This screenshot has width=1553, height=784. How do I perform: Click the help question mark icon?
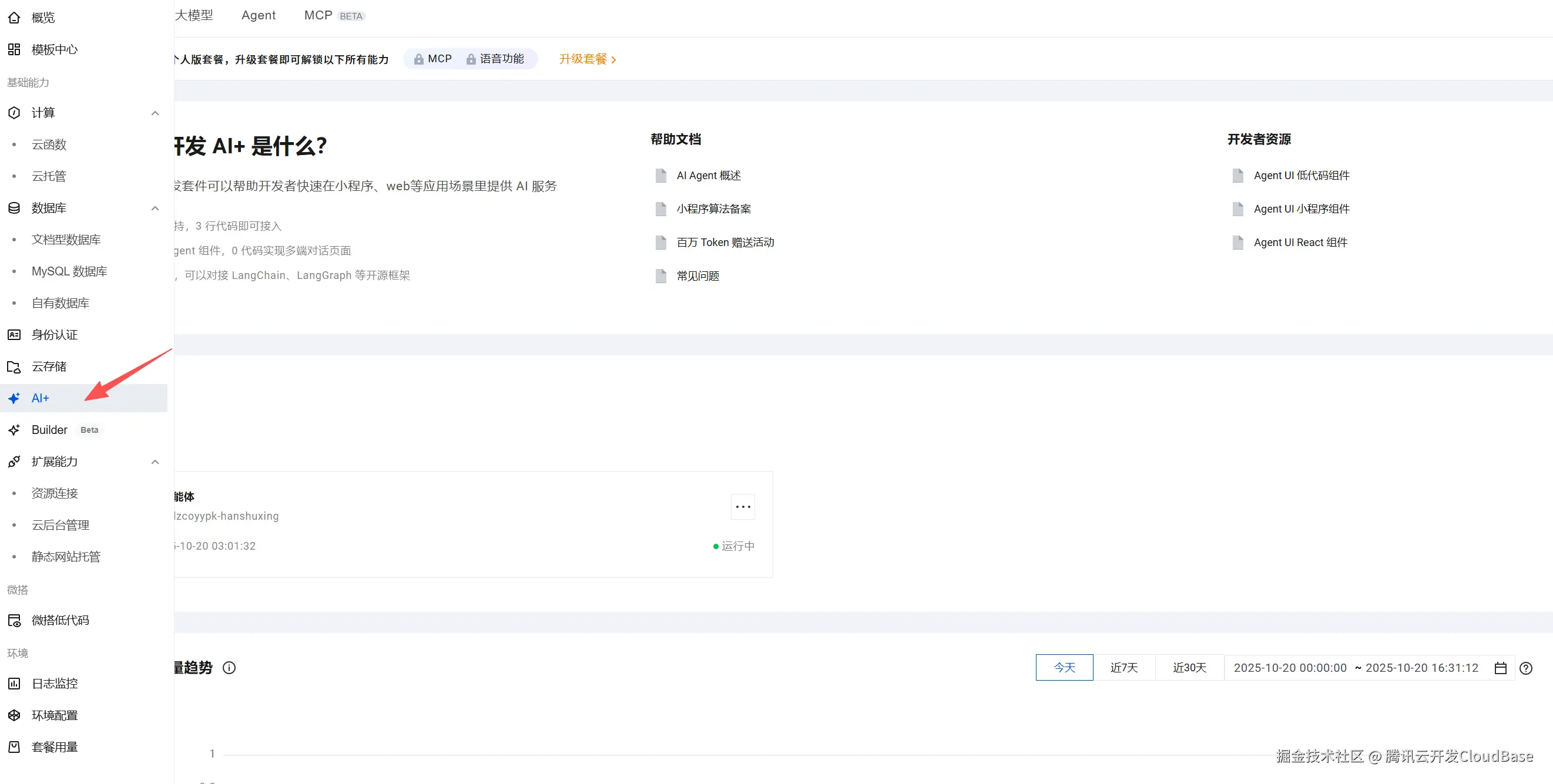(x=1526, y=668)
